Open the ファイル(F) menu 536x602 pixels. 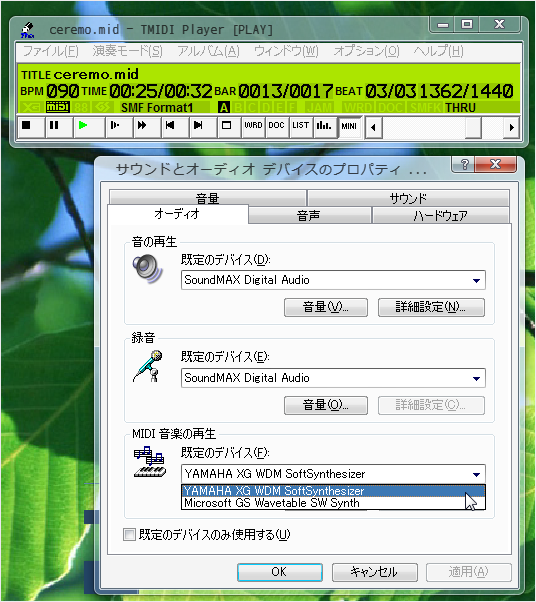[x=50, y=51]
